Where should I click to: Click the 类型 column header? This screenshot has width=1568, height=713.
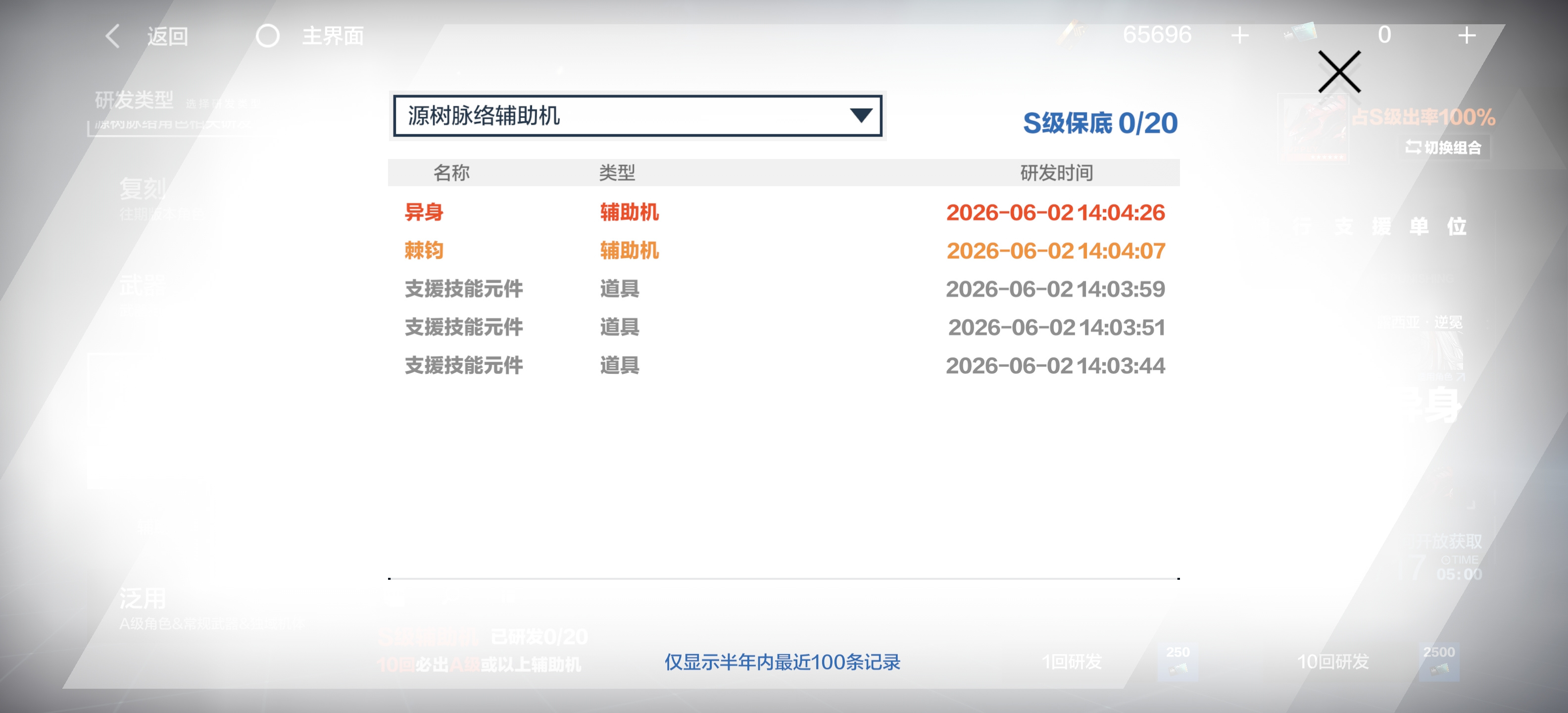pos(617,173)
